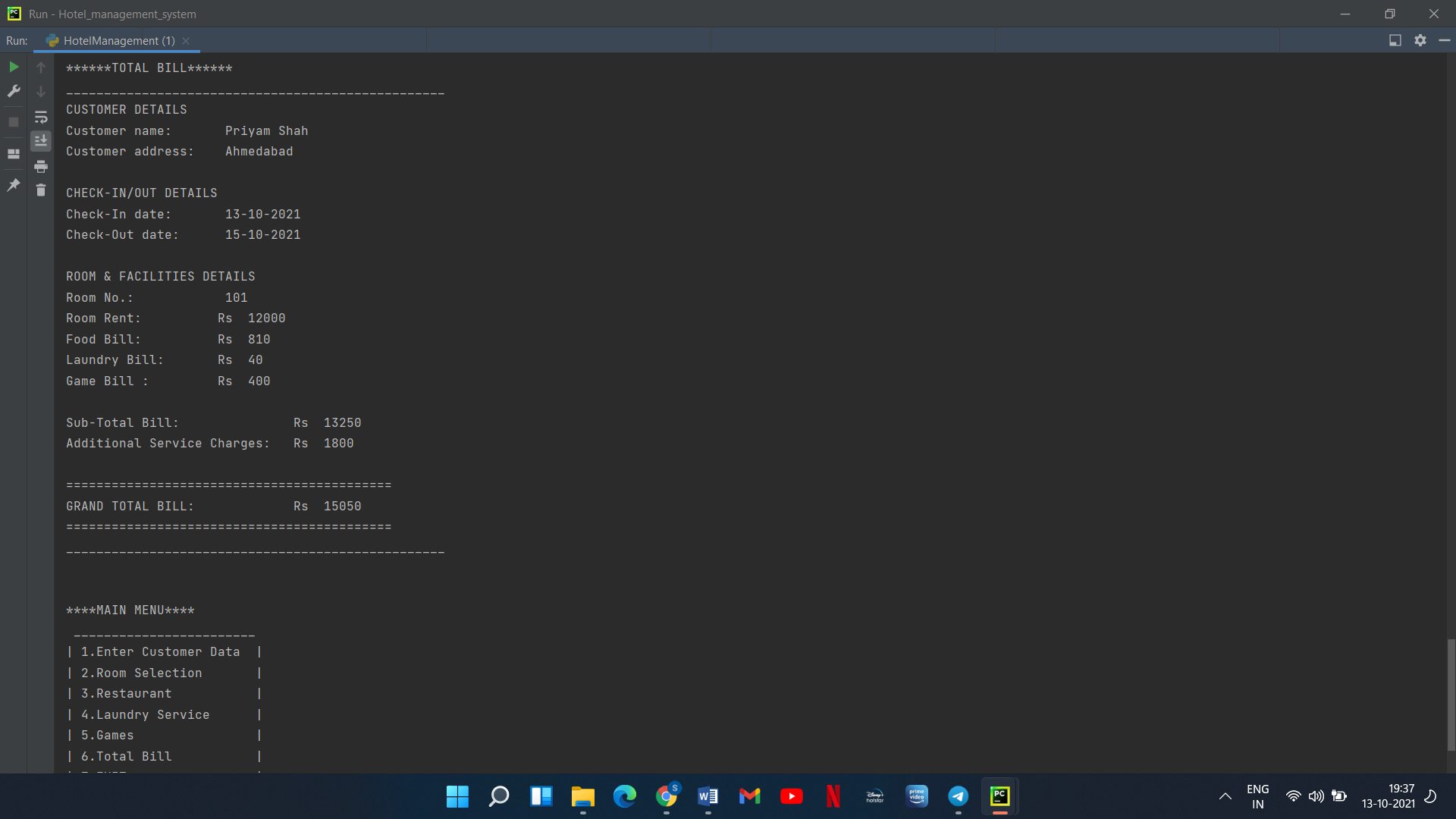
Task: Expand hidden system tray icons chevron
Action: pos(1225,796)
